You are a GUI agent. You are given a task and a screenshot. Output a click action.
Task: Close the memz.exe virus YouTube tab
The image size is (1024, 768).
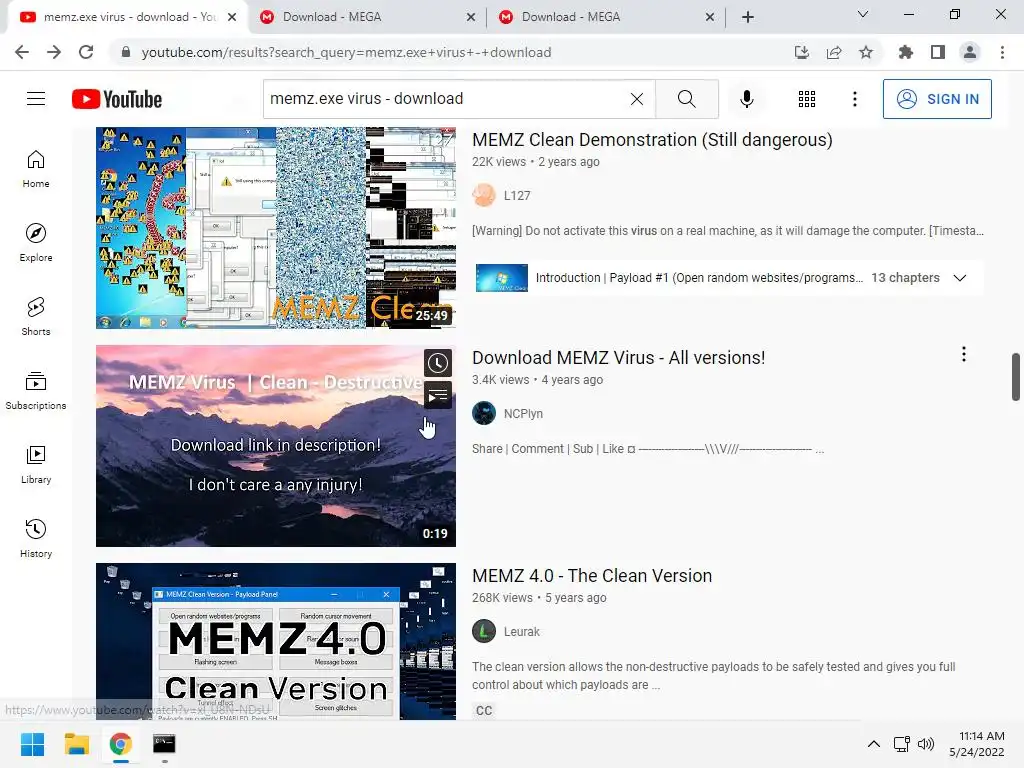[232, 17]
